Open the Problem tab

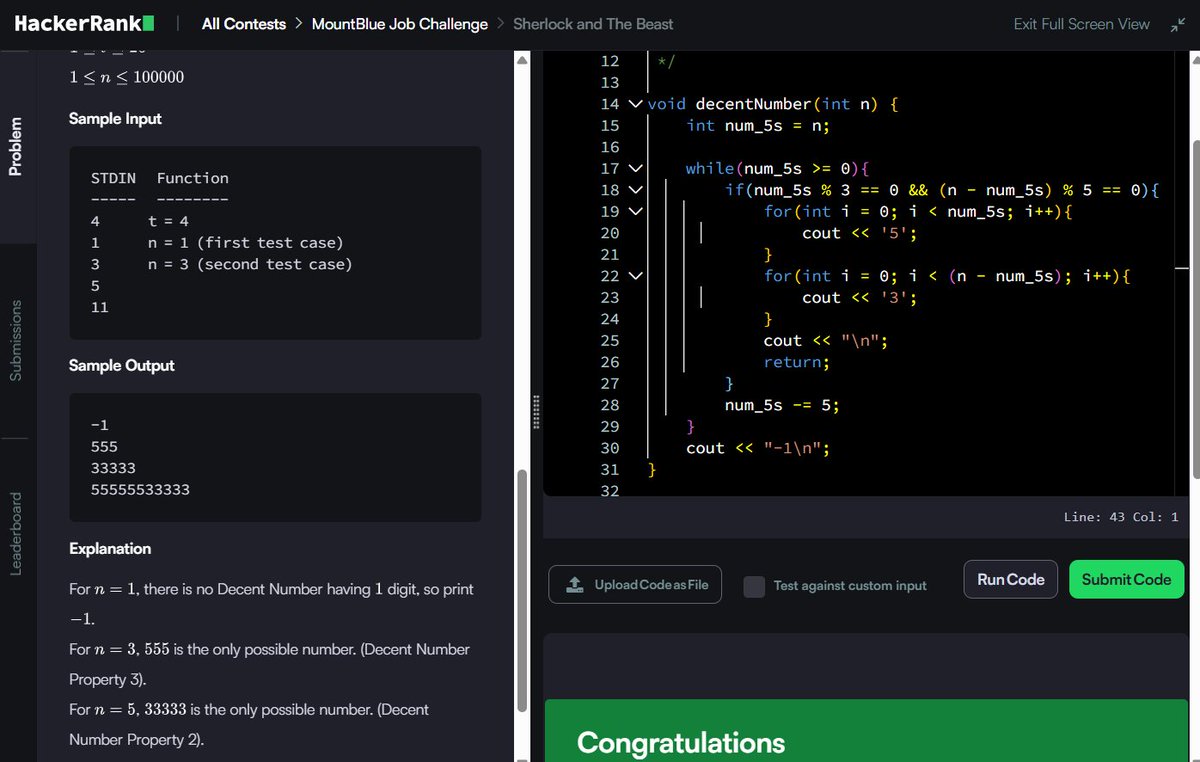click(15, 146)
